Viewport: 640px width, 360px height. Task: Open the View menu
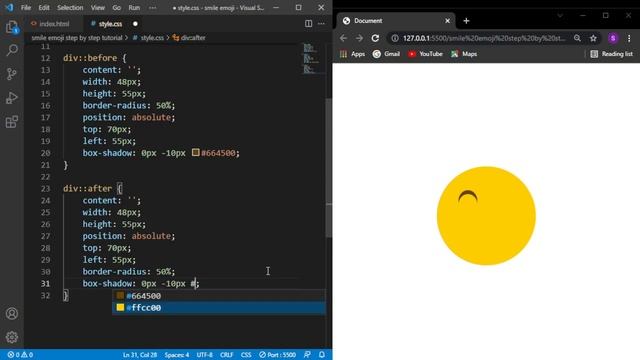point(98,7)
